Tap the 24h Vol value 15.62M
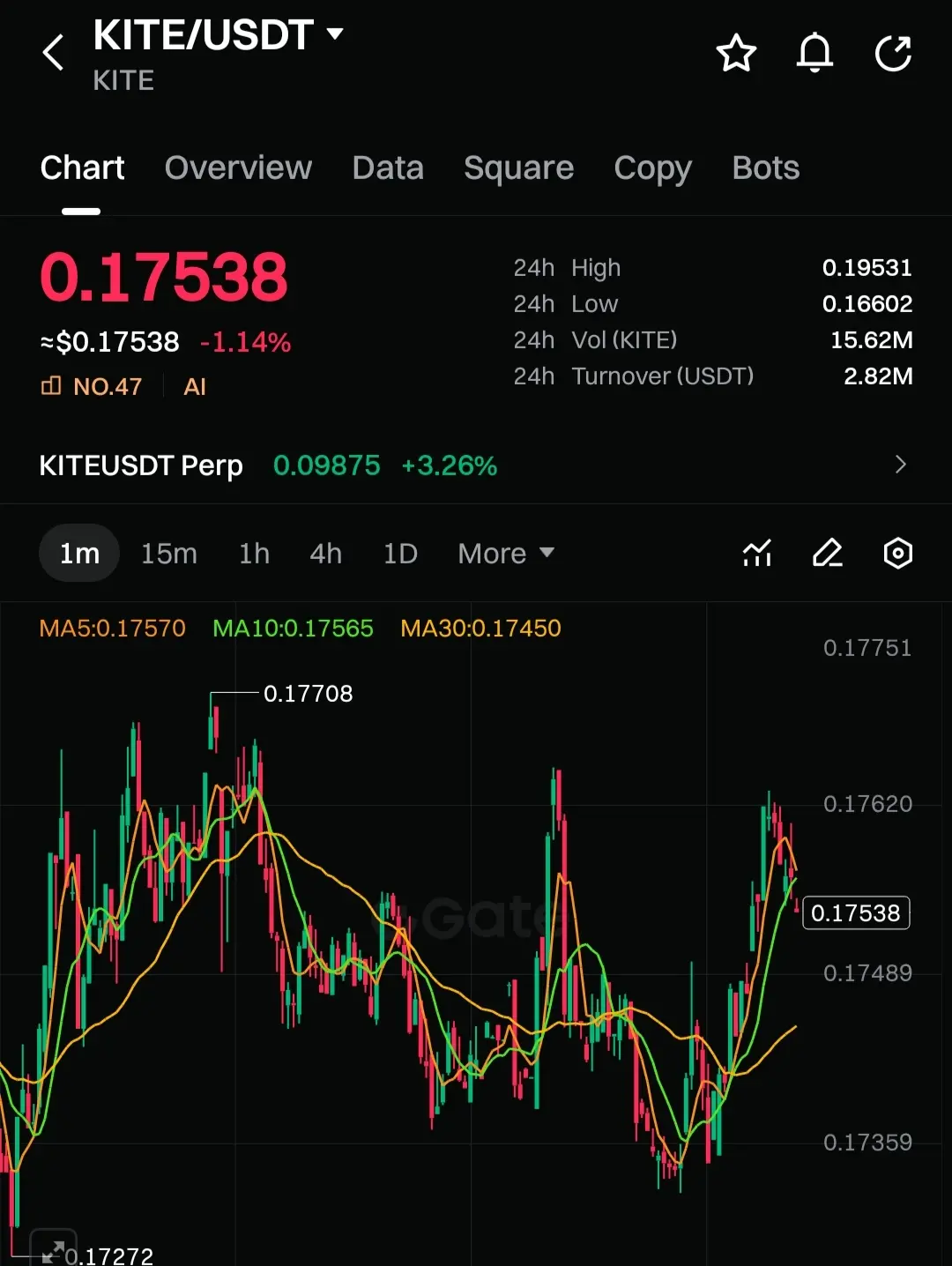Image resolution: width=952 pixels, height=1266 pixels. (x=871, y=339)
